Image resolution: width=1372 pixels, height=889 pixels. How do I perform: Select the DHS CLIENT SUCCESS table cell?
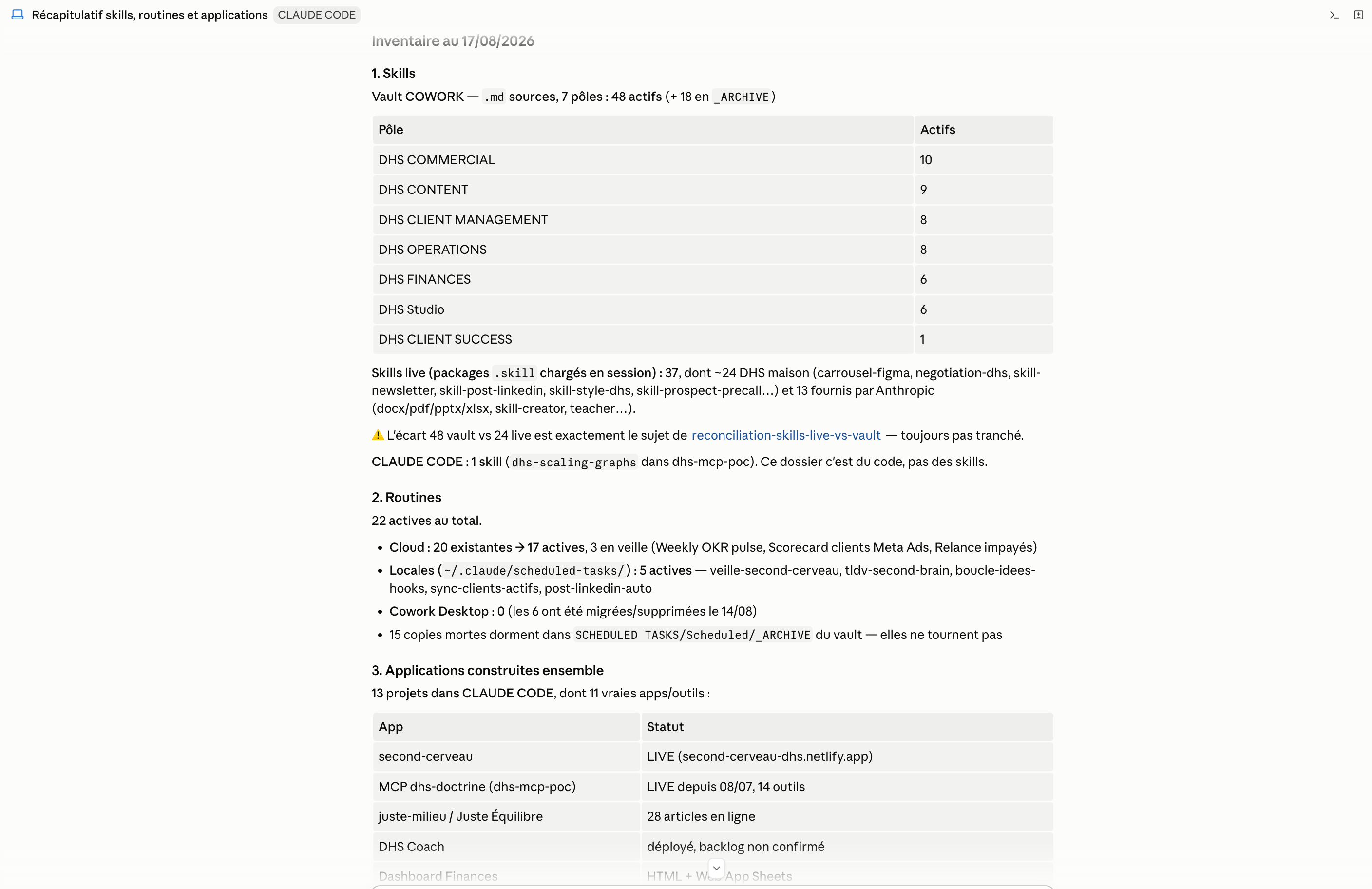click(643, 339)
